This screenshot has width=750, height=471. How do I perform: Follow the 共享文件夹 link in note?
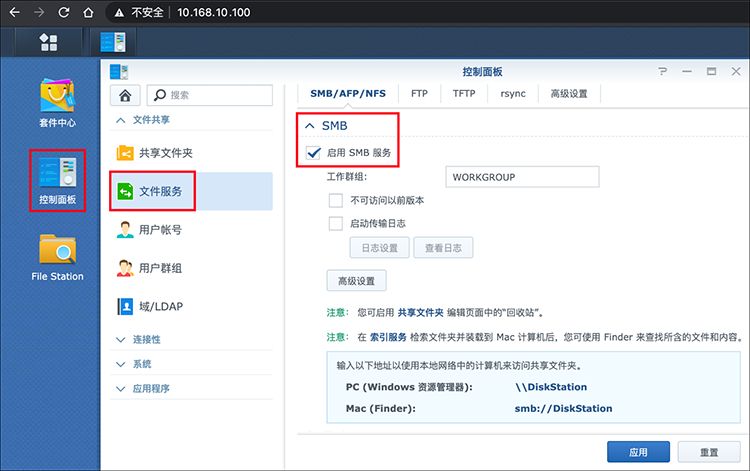point(420,313)
